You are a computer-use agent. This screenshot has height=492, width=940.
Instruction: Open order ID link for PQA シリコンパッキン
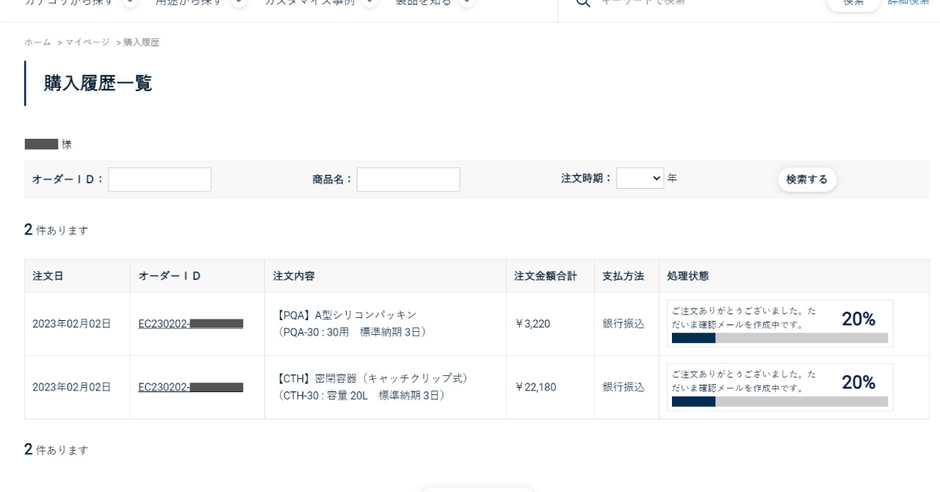coord(190,324)
